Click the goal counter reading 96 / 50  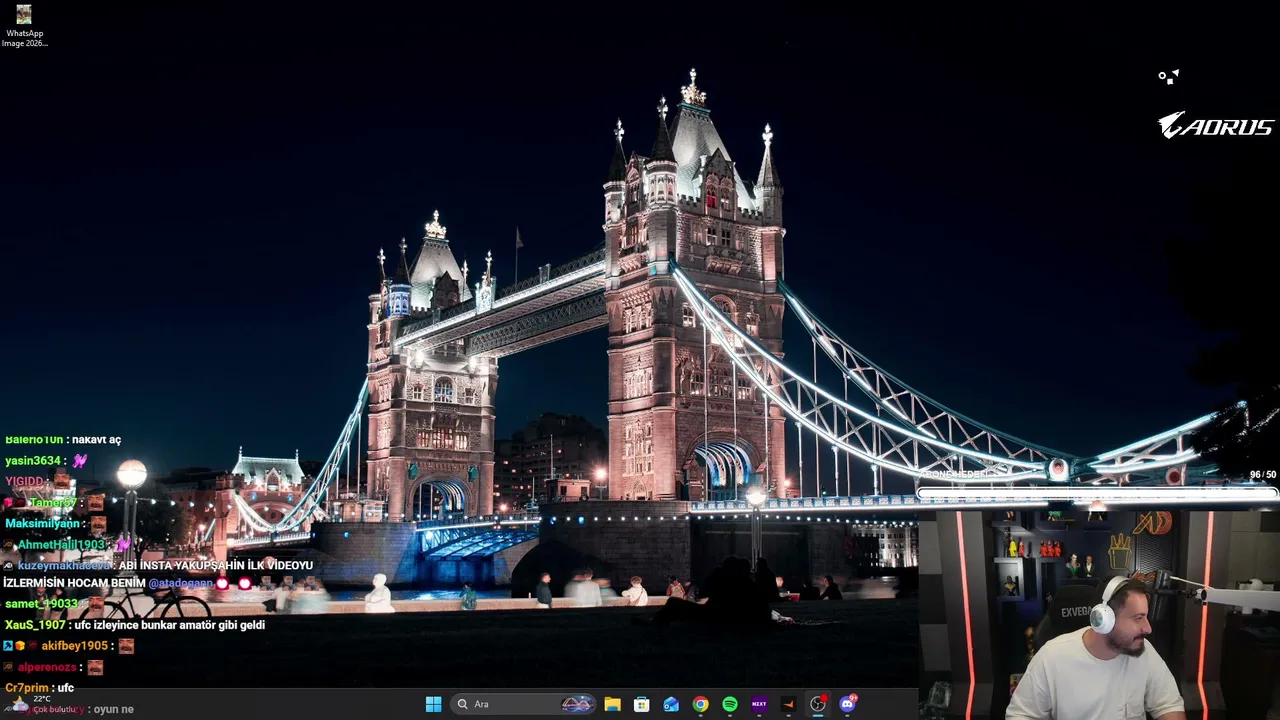[1263, 475]
